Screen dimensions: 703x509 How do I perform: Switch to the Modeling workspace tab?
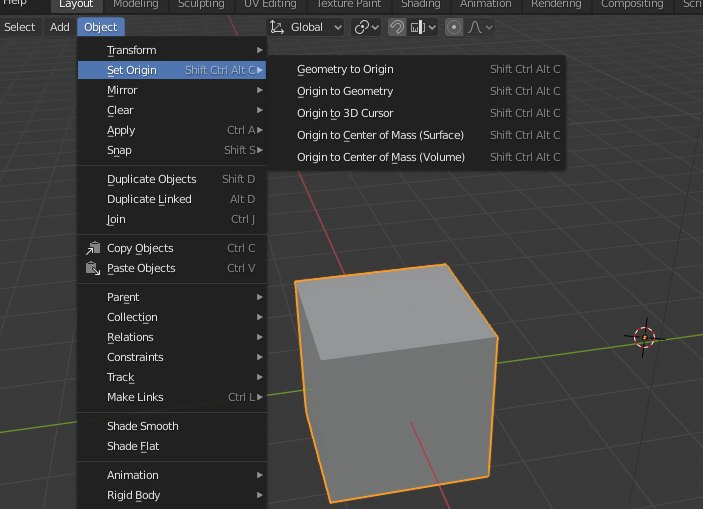[135, 4]
